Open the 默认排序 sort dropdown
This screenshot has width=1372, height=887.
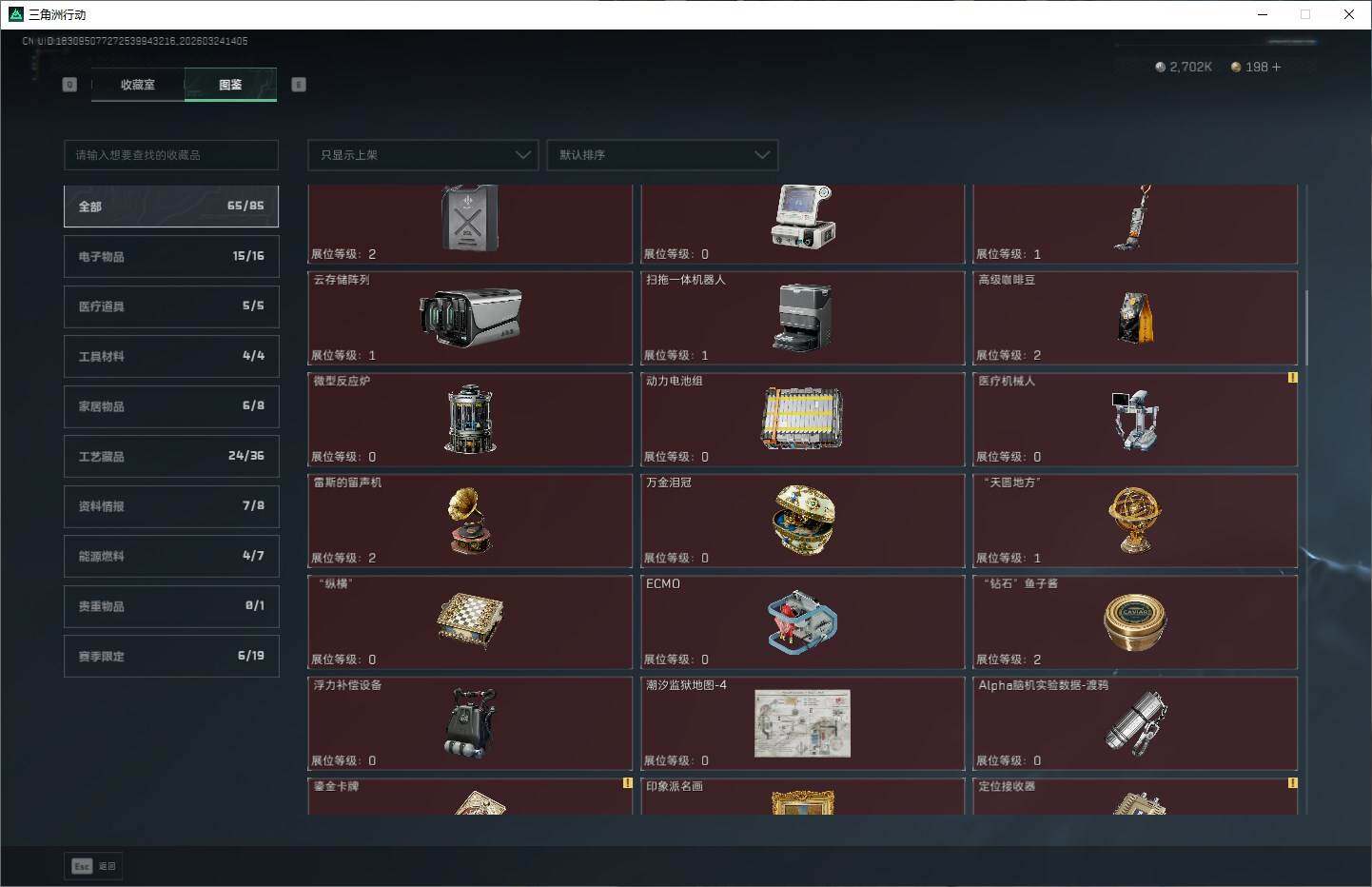(x=662, y=155)
